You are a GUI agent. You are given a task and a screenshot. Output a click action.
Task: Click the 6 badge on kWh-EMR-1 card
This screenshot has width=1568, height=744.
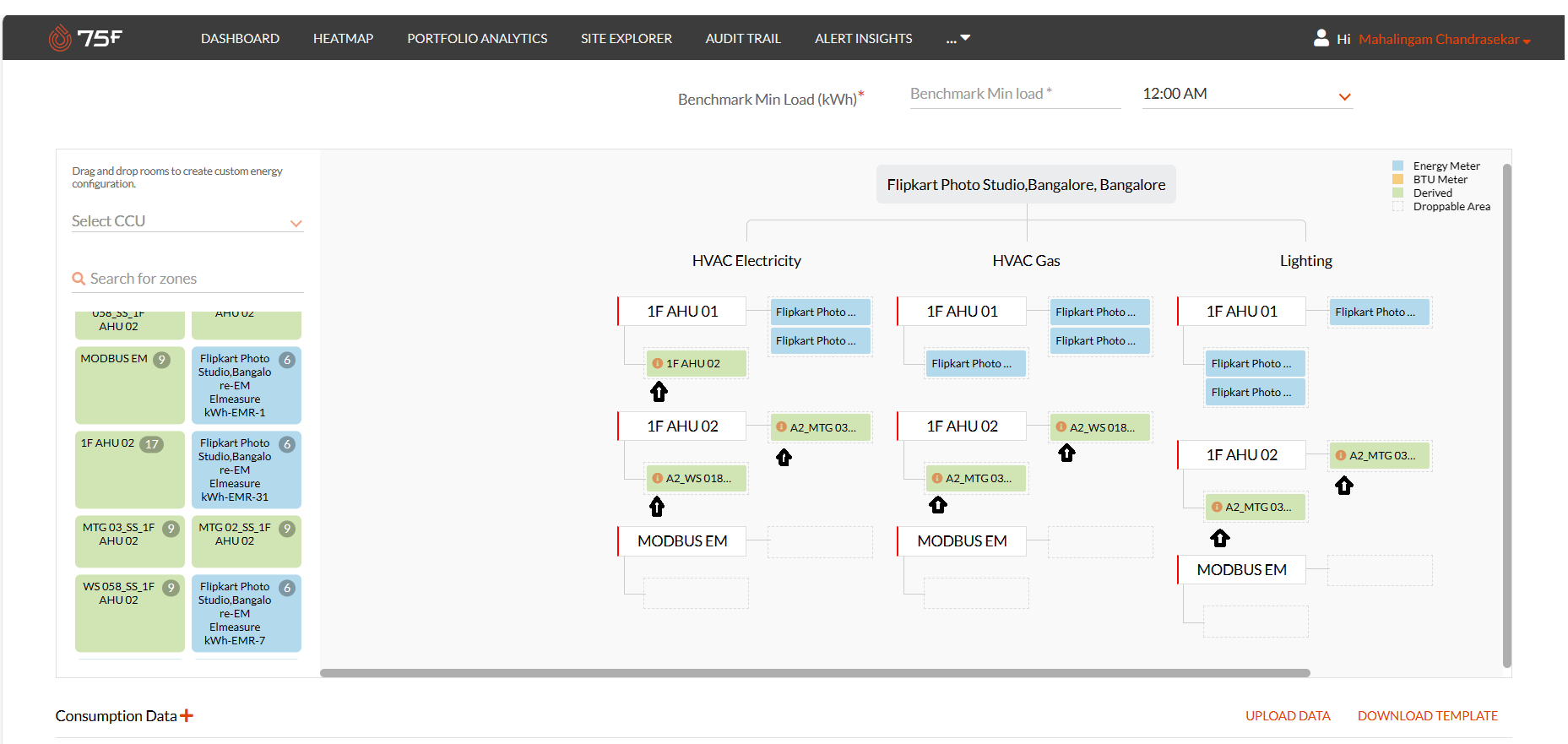click(x=287, y=360)
